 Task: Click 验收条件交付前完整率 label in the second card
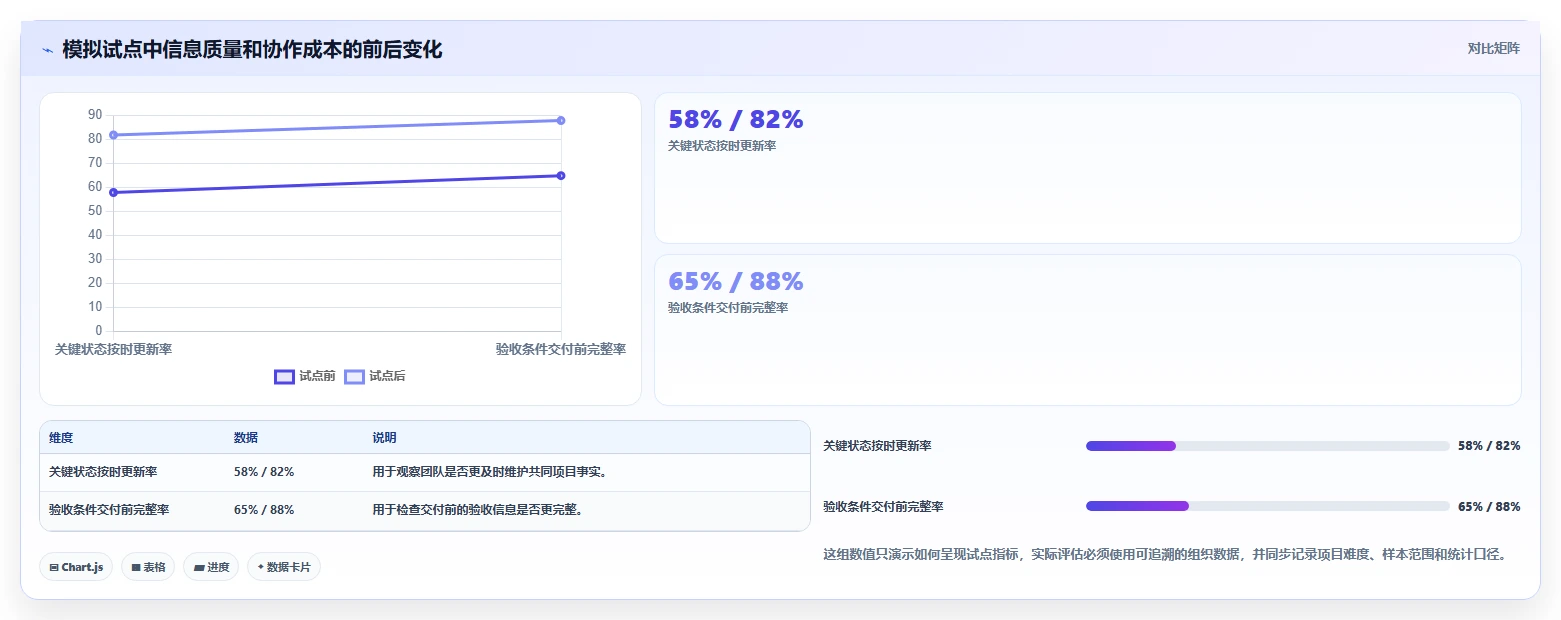click(x=728, y=308)
